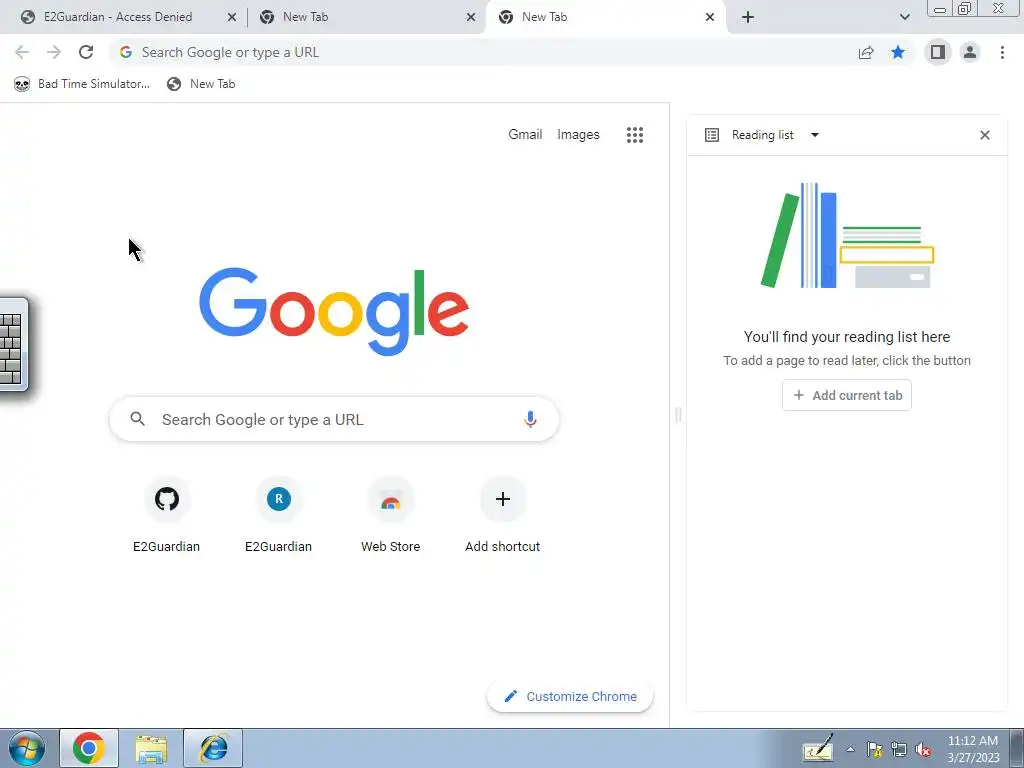Focus the Google search box
Screen dimensions: 1024x768
tap(334, 419)
